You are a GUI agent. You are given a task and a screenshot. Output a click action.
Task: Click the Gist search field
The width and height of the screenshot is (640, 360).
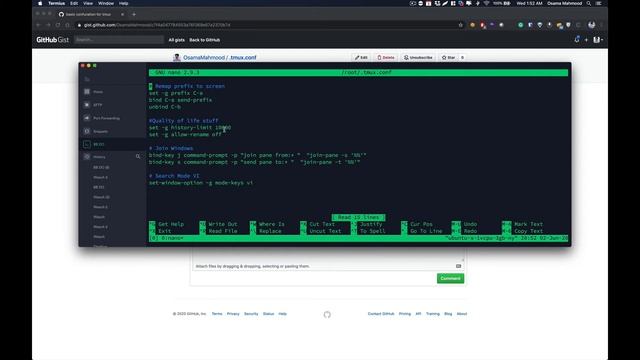(x=119, y=40)
